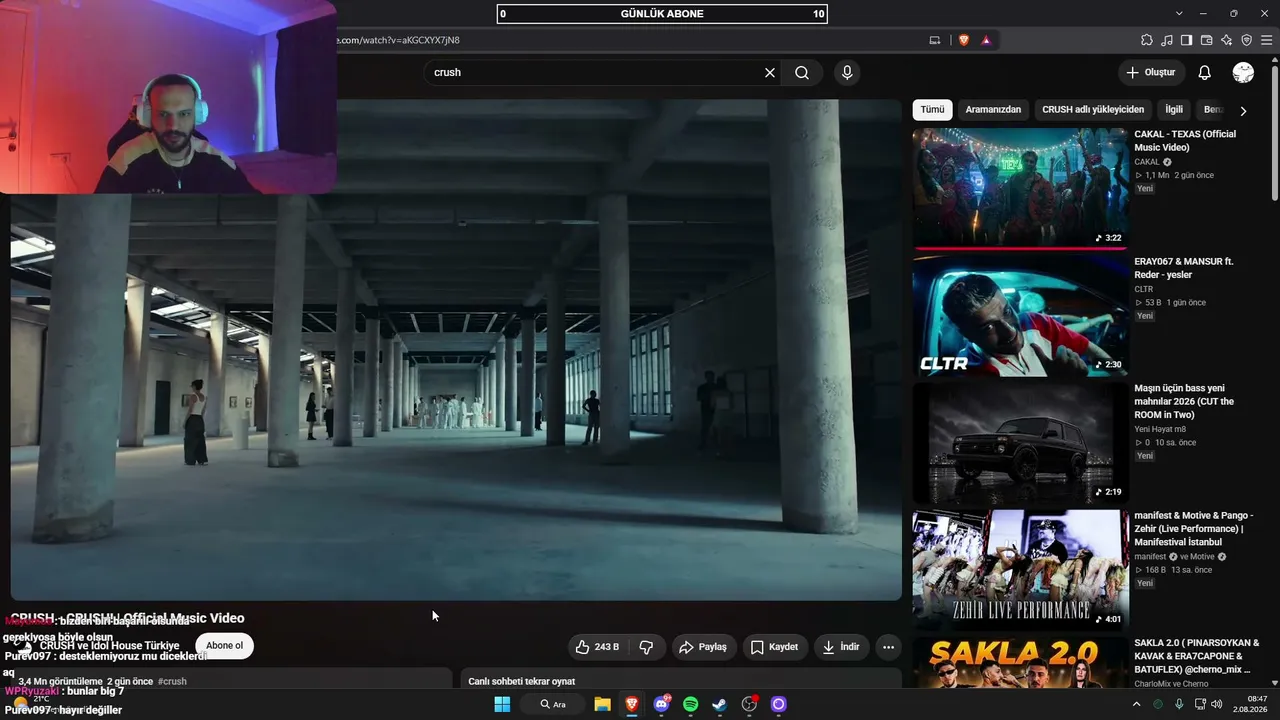1280x720 pixels.
Task: Open CAKAL - TEXAS (Official Music Video) title
Action: (x=1185, y=141)
